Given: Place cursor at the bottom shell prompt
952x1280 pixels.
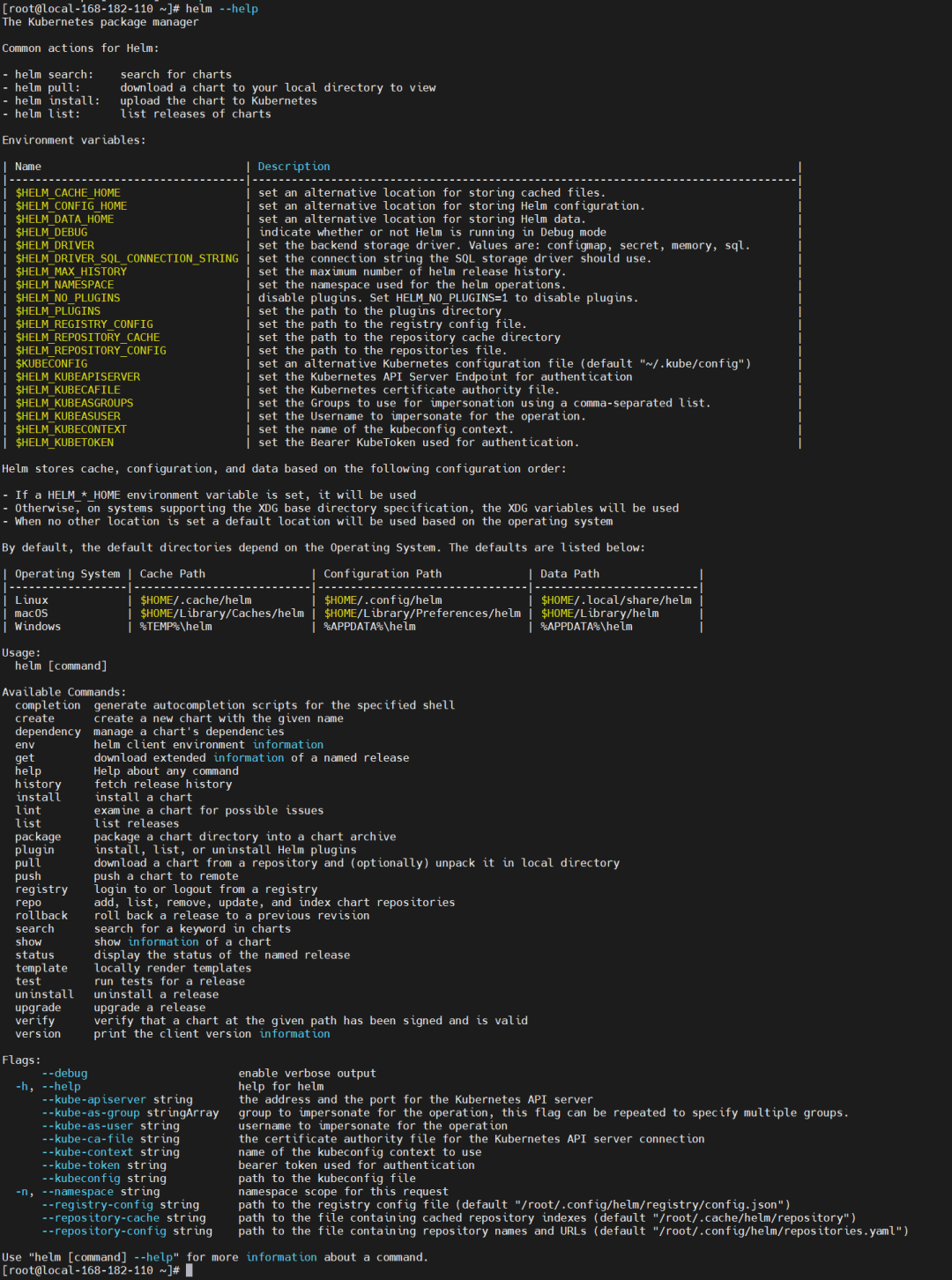Looking at the screenshot, I should click(189, 1270).
